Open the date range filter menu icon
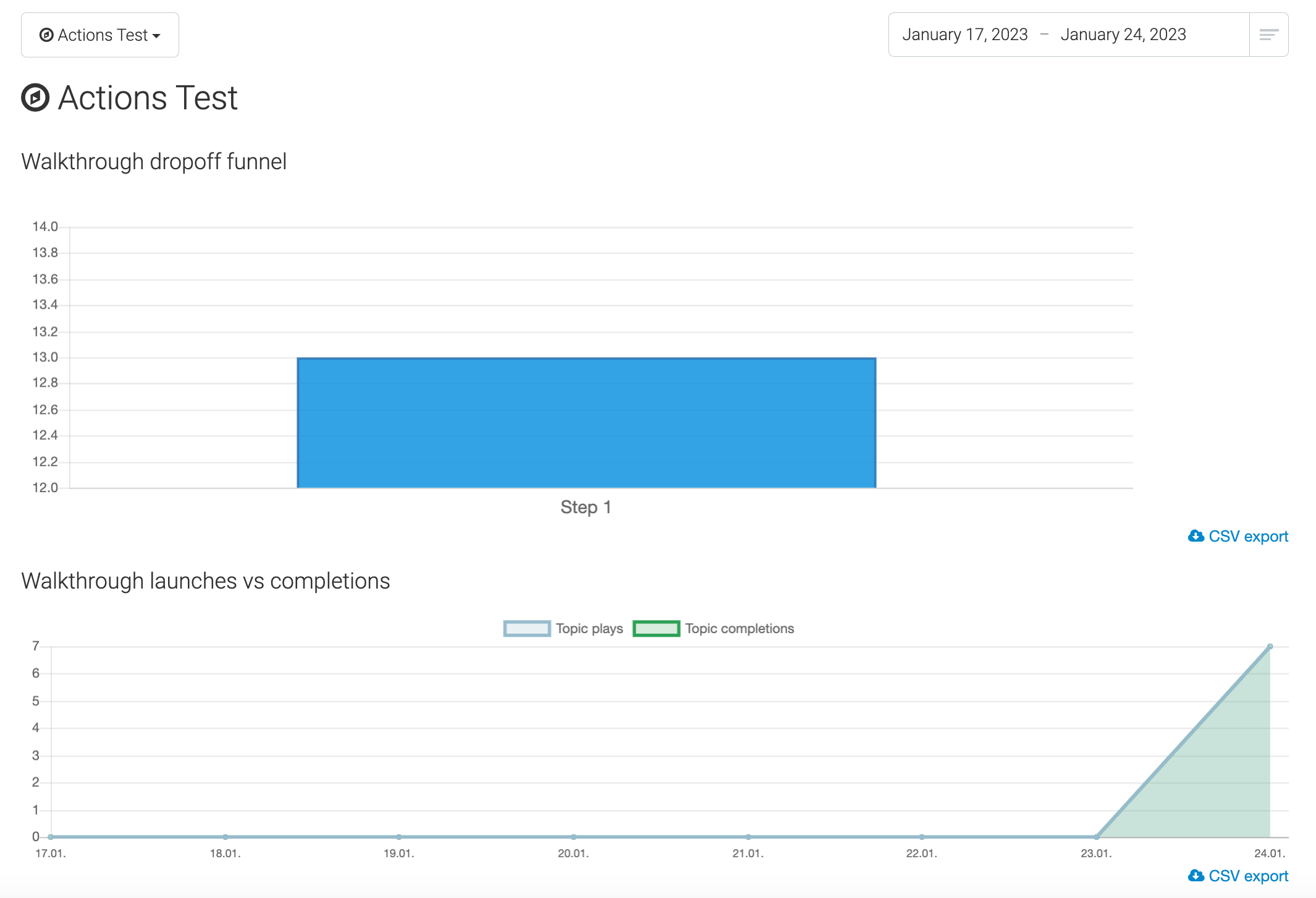1316x898 pixels. [x=1268, y=35]
